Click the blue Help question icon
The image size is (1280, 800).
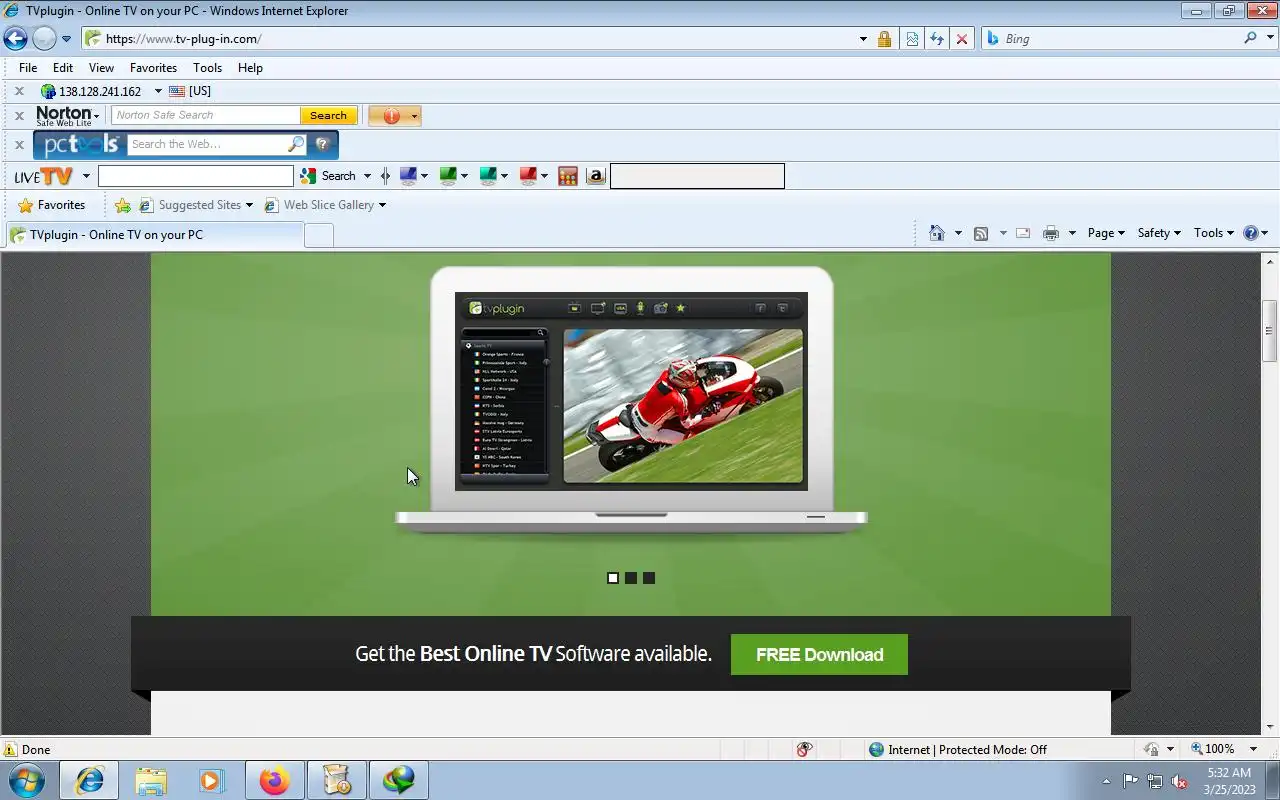pyautogui.click(x=1250, y=233)
